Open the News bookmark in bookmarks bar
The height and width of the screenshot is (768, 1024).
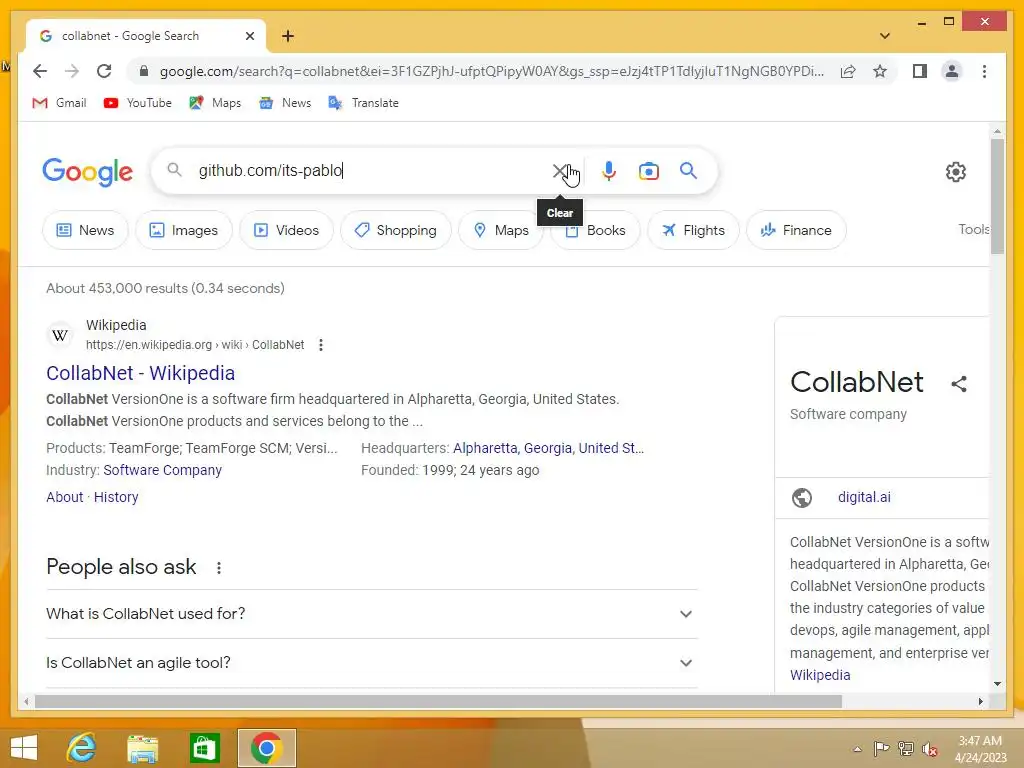[285, 103]
